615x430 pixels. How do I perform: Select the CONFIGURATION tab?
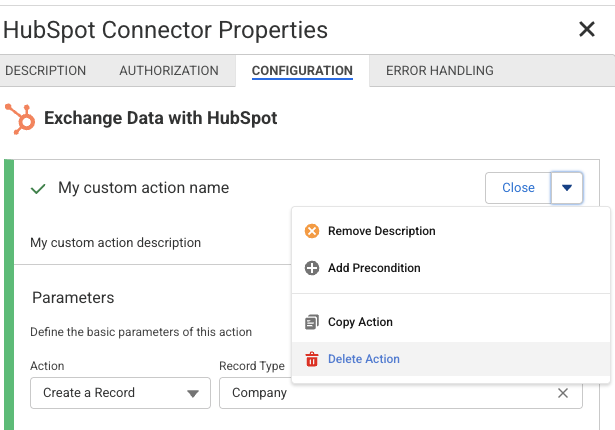[302, 71]
